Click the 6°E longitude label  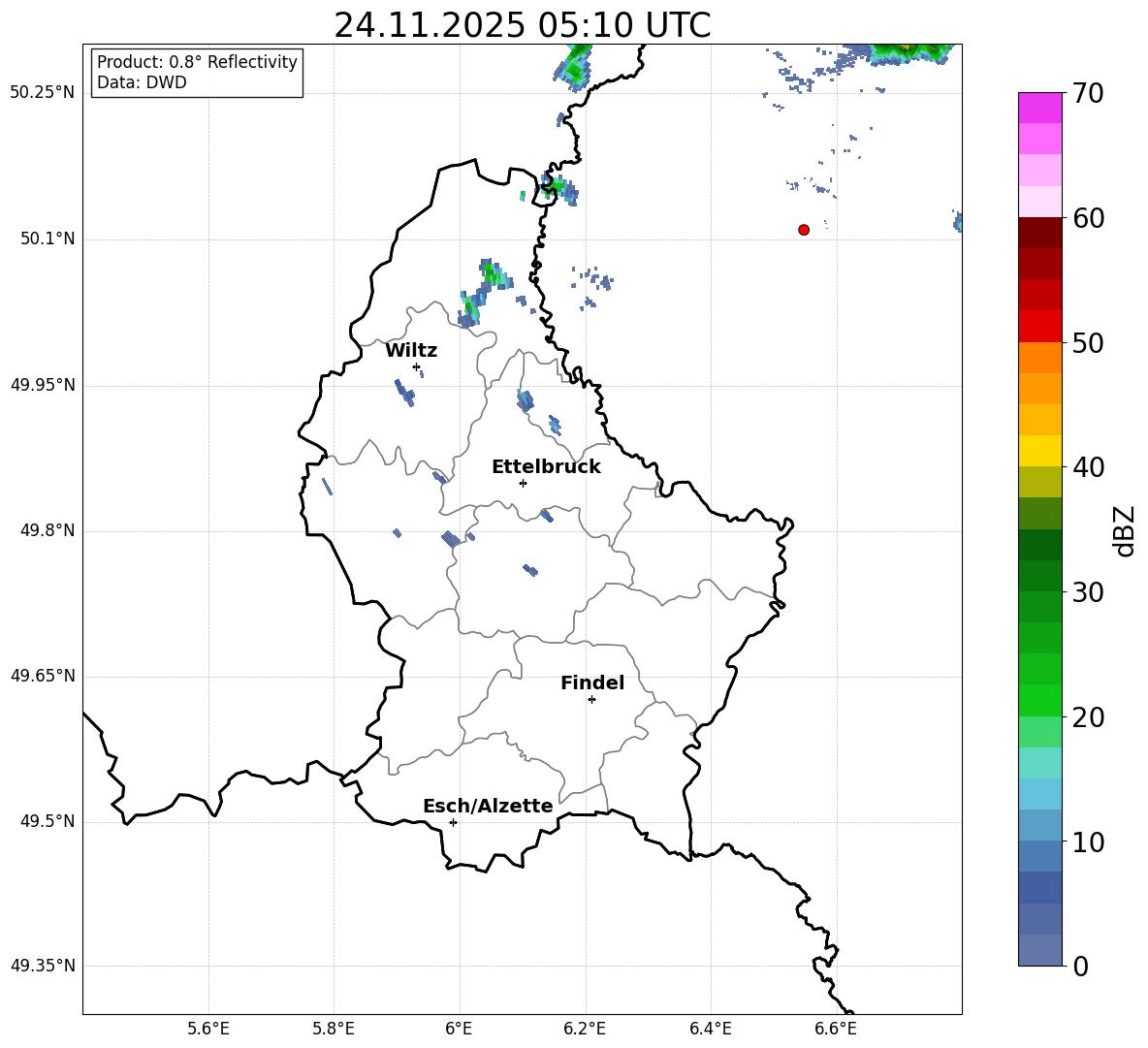pyautogui.click(x=459, y=1029)
